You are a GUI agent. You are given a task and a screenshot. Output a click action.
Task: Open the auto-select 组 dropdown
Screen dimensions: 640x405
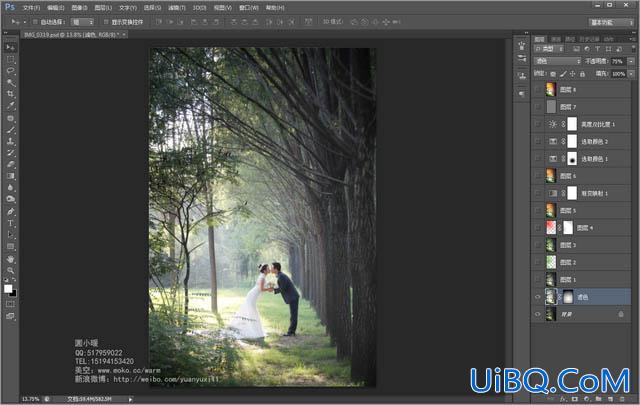(x=82, y=22)
